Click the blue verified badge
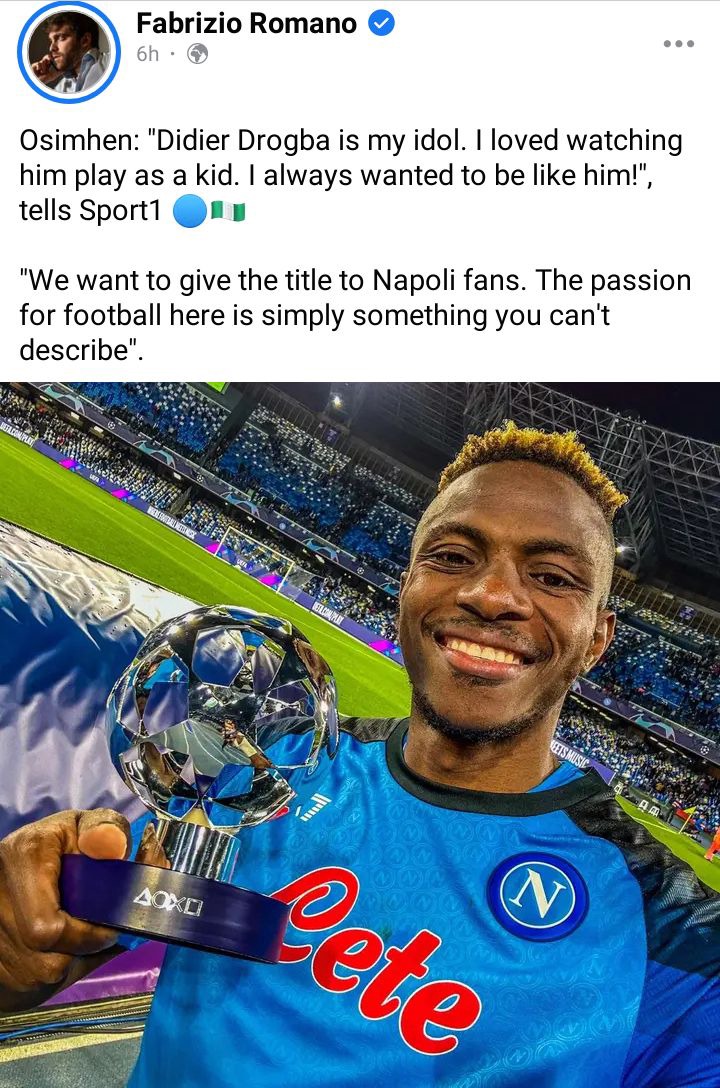 (x=381, y=24)
